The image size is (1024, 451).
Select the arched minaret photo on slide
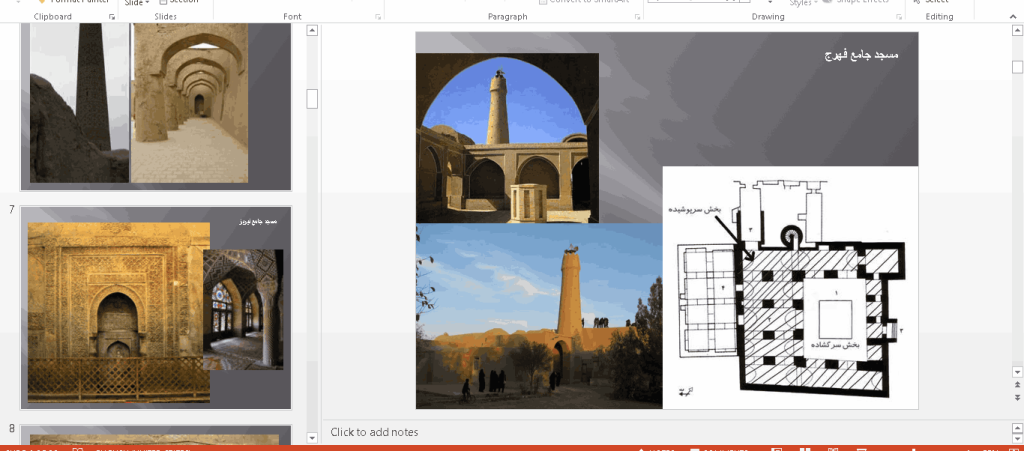pyautogui.click(x=507, y=138)
